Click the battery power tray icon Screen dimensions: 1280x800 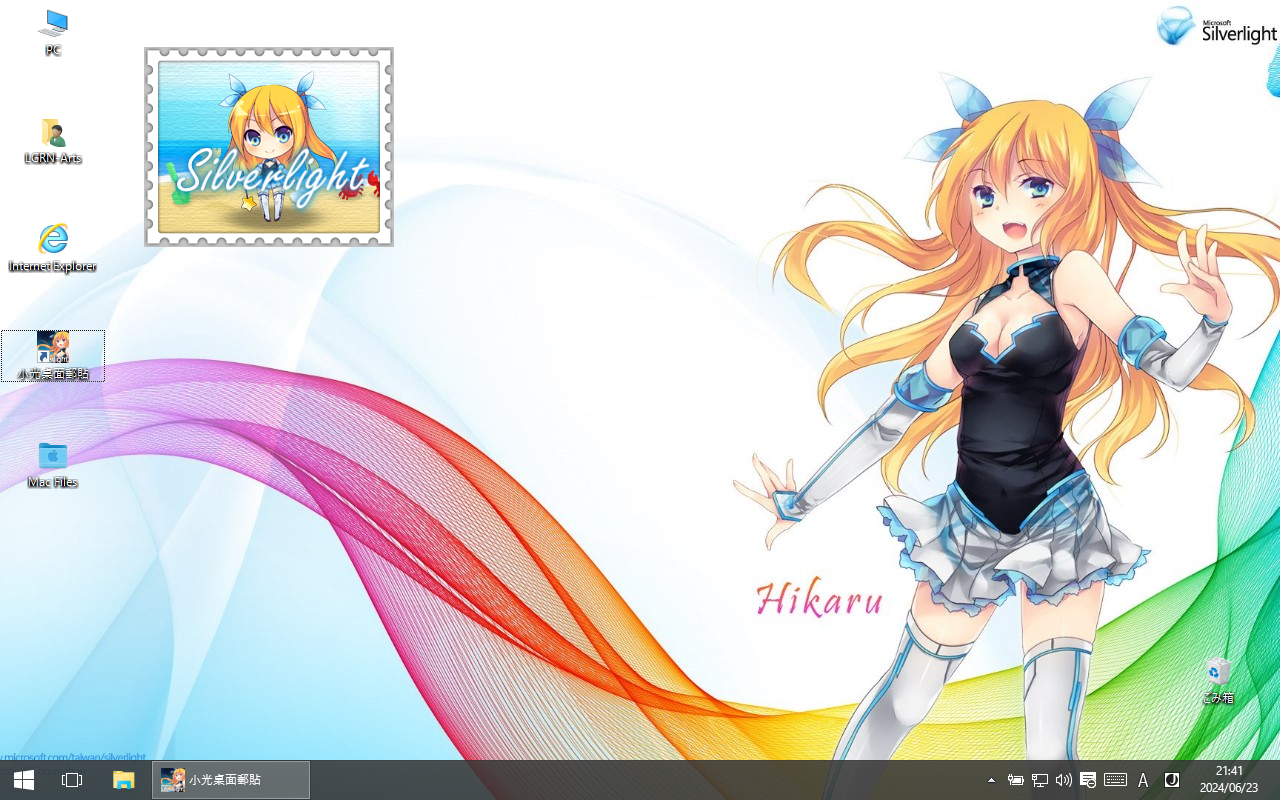click(x=1015, y=780)
